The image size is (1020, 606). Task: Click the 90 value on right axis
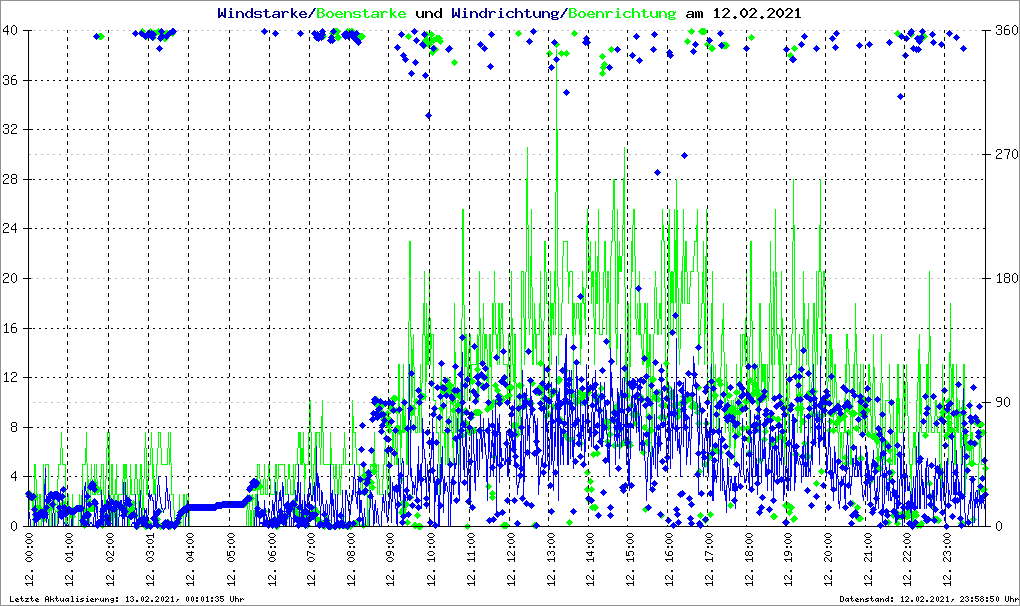1000,403
